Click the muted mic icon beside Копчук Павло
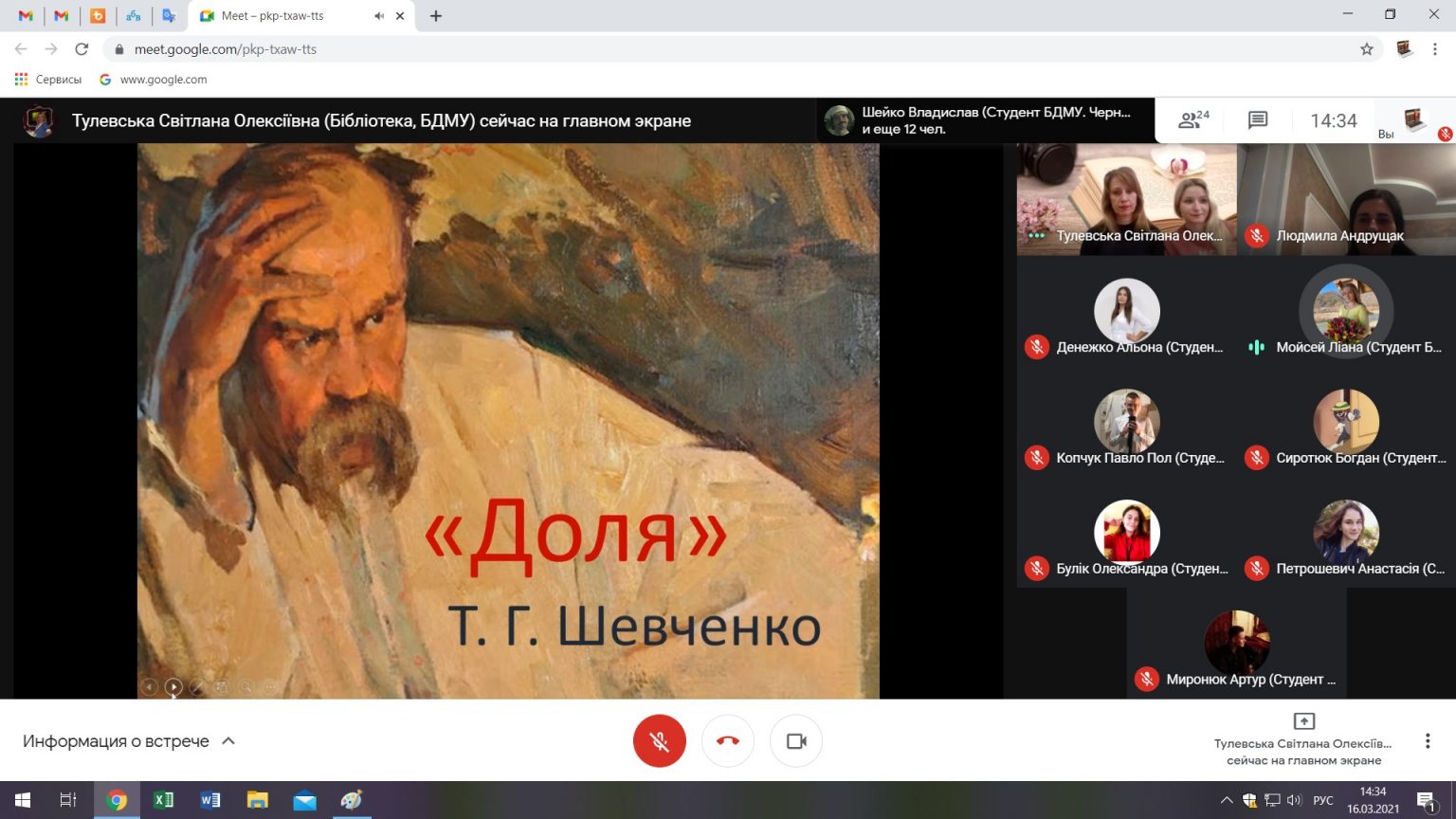Screen dimensions: 1456x819 pos(1037,458)
